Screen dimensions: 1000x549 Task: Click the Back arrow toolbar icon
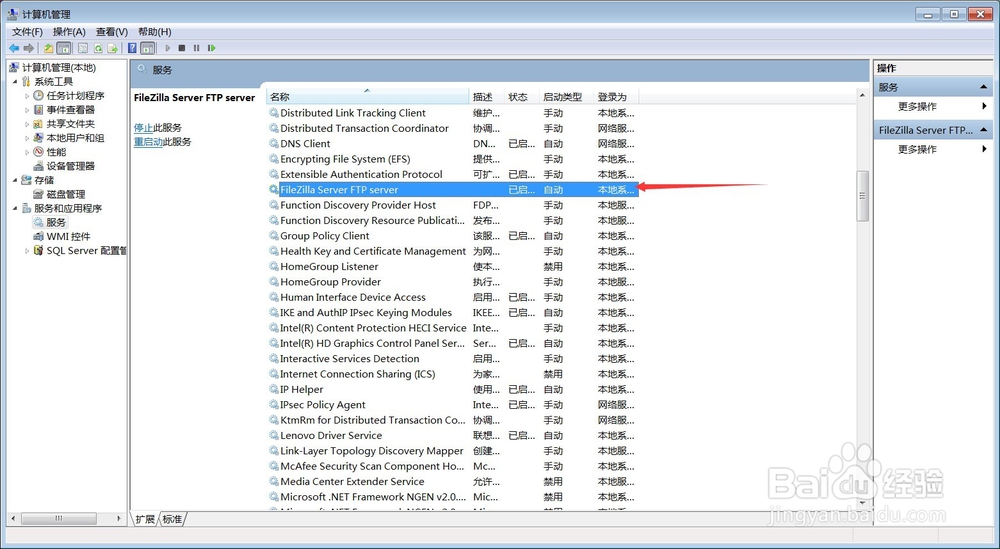(x=14, y=48)
